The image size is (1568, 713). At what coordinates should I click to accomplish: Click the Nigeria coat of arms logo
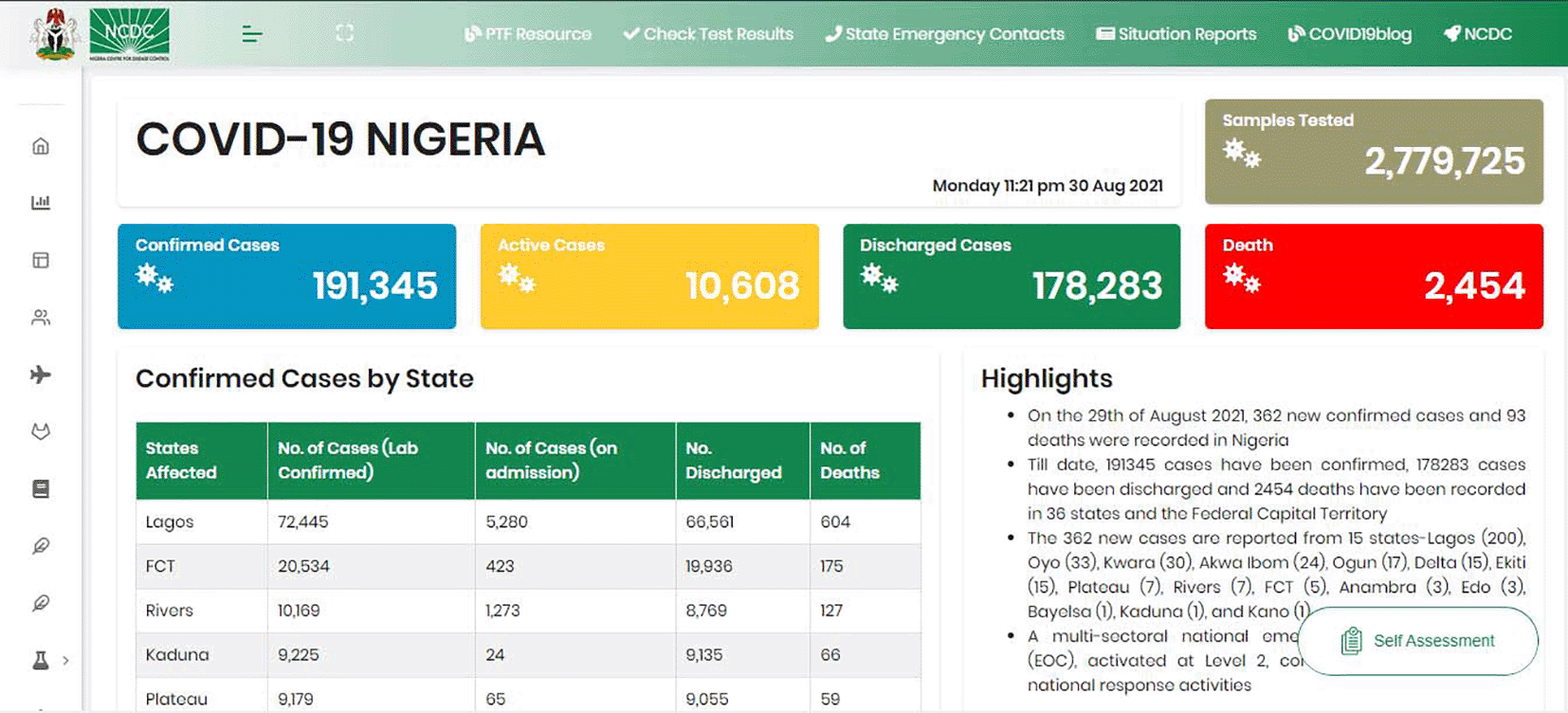54,34
